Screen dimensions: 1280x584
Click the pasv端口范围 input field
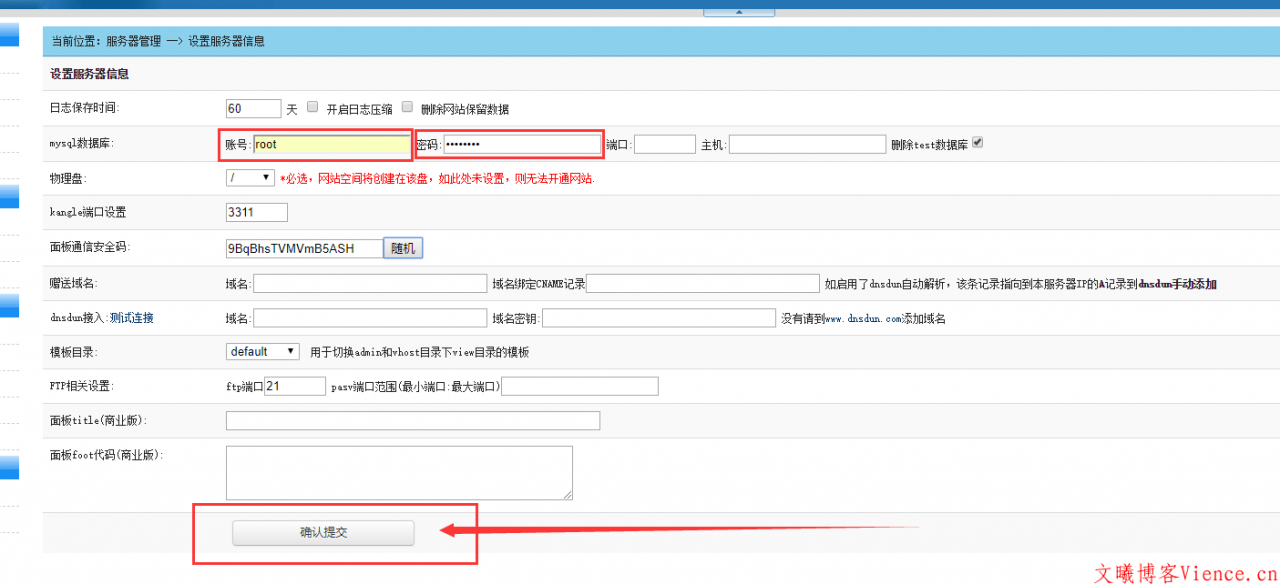point(580,386)
